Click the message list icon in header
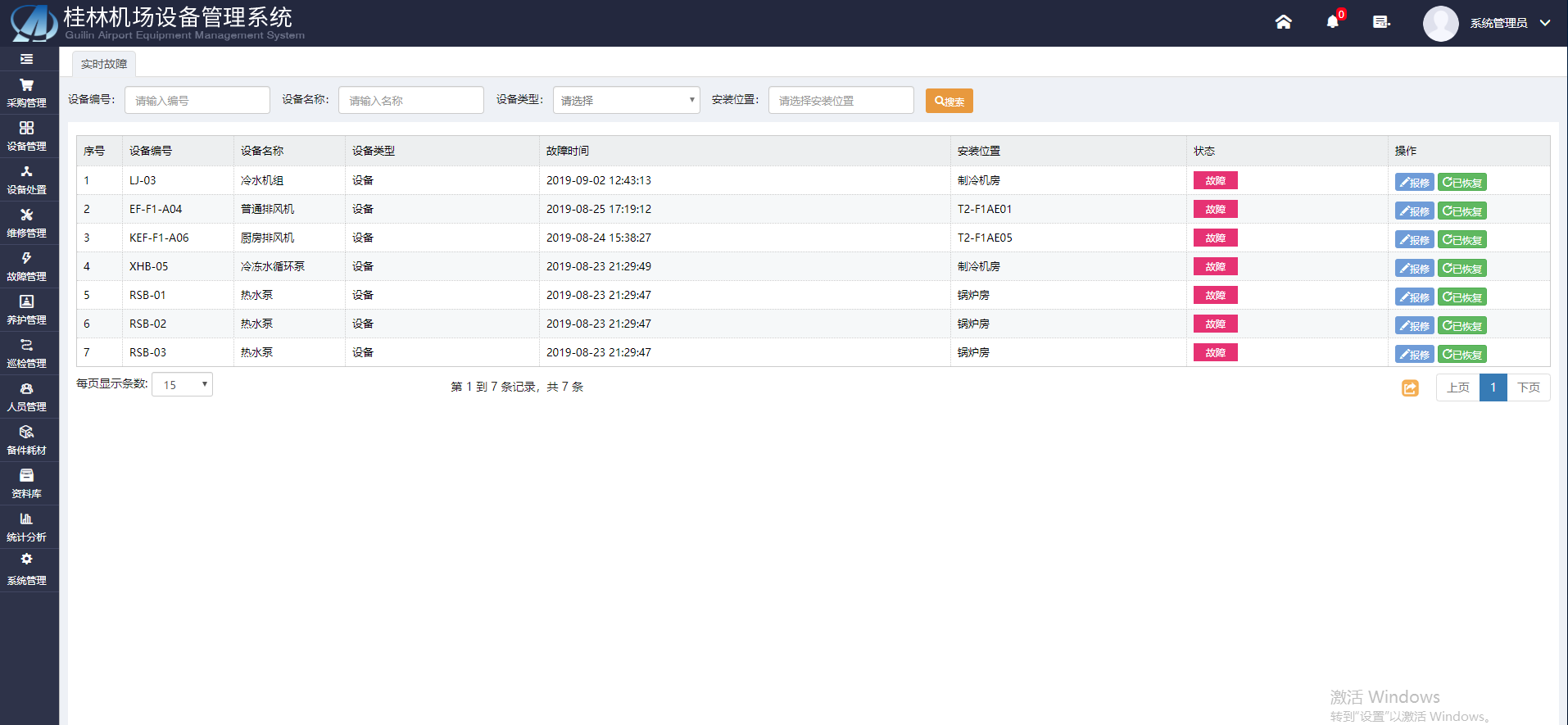Image resolution: width=1568 pixels, height=725 pixels. pos(1381,22)
